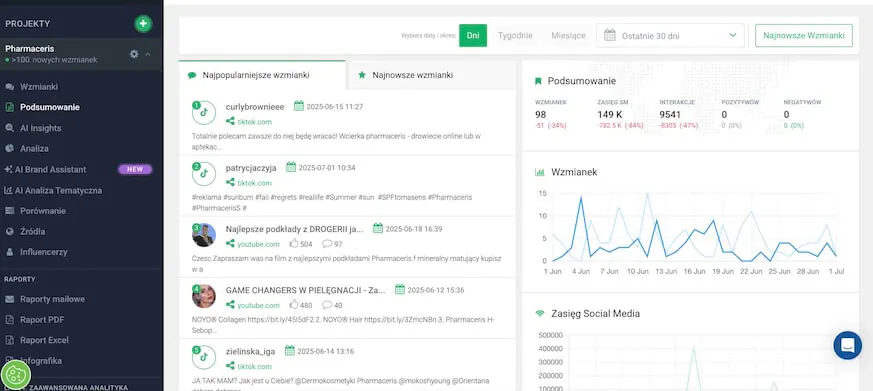Open Wzmianki in the sidebar
Screen dimensions: 873x391
click(x=39, y=87)
